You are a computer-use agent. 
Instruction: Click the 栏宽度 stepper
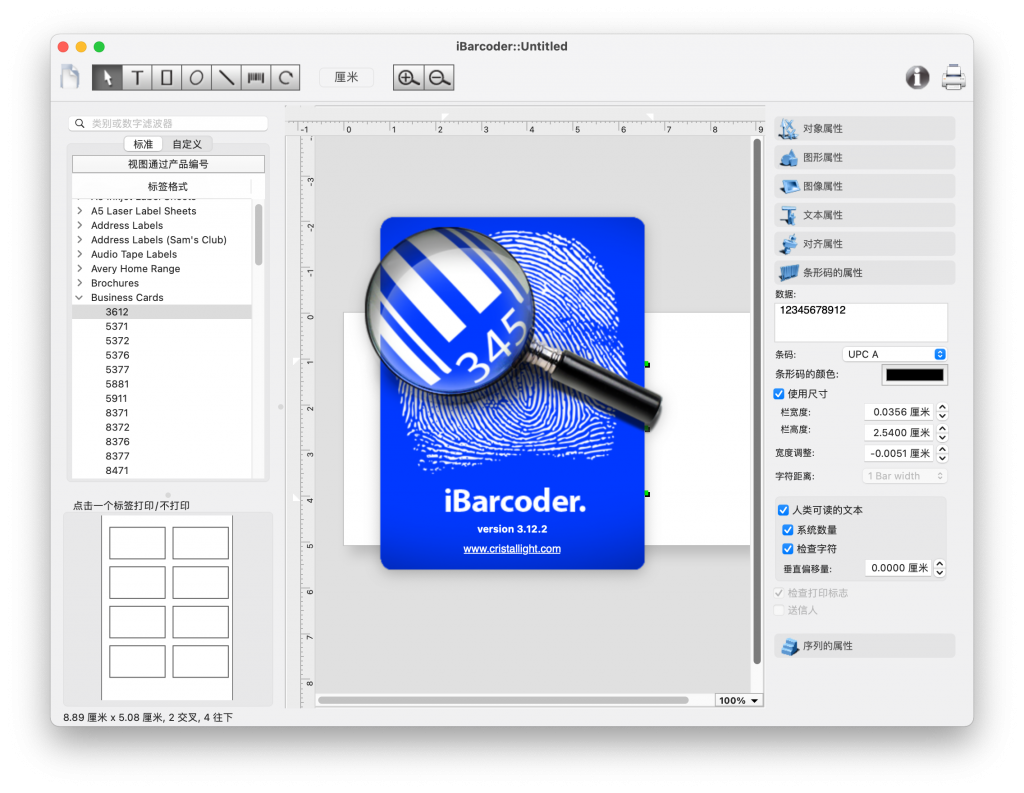click(942, 412)
